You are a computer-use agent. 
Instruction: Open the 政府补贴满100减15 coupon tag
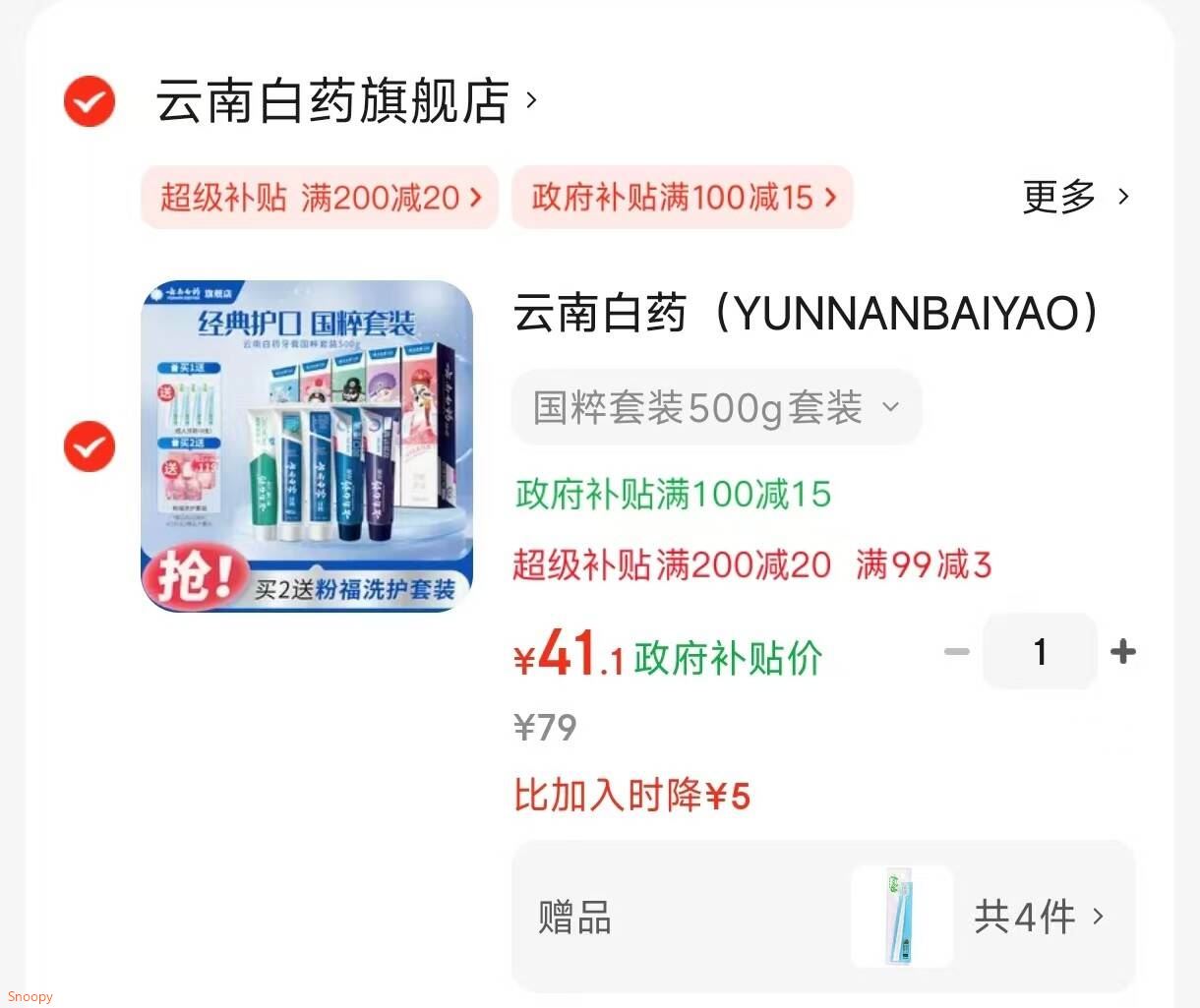(x=683, y=197)
